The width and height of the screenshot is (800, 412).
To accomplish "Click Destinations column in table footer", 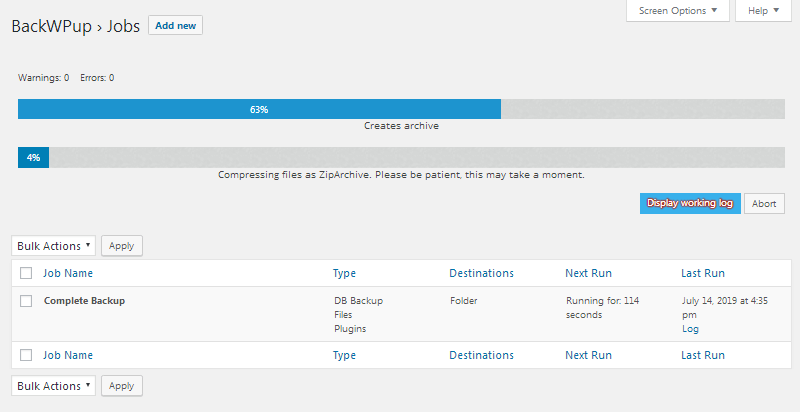I will (481, 355).
